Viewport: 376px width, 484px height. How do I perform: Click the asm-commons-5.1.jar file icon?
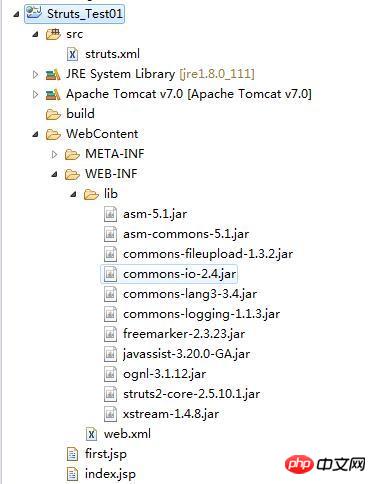coord(110,234)
